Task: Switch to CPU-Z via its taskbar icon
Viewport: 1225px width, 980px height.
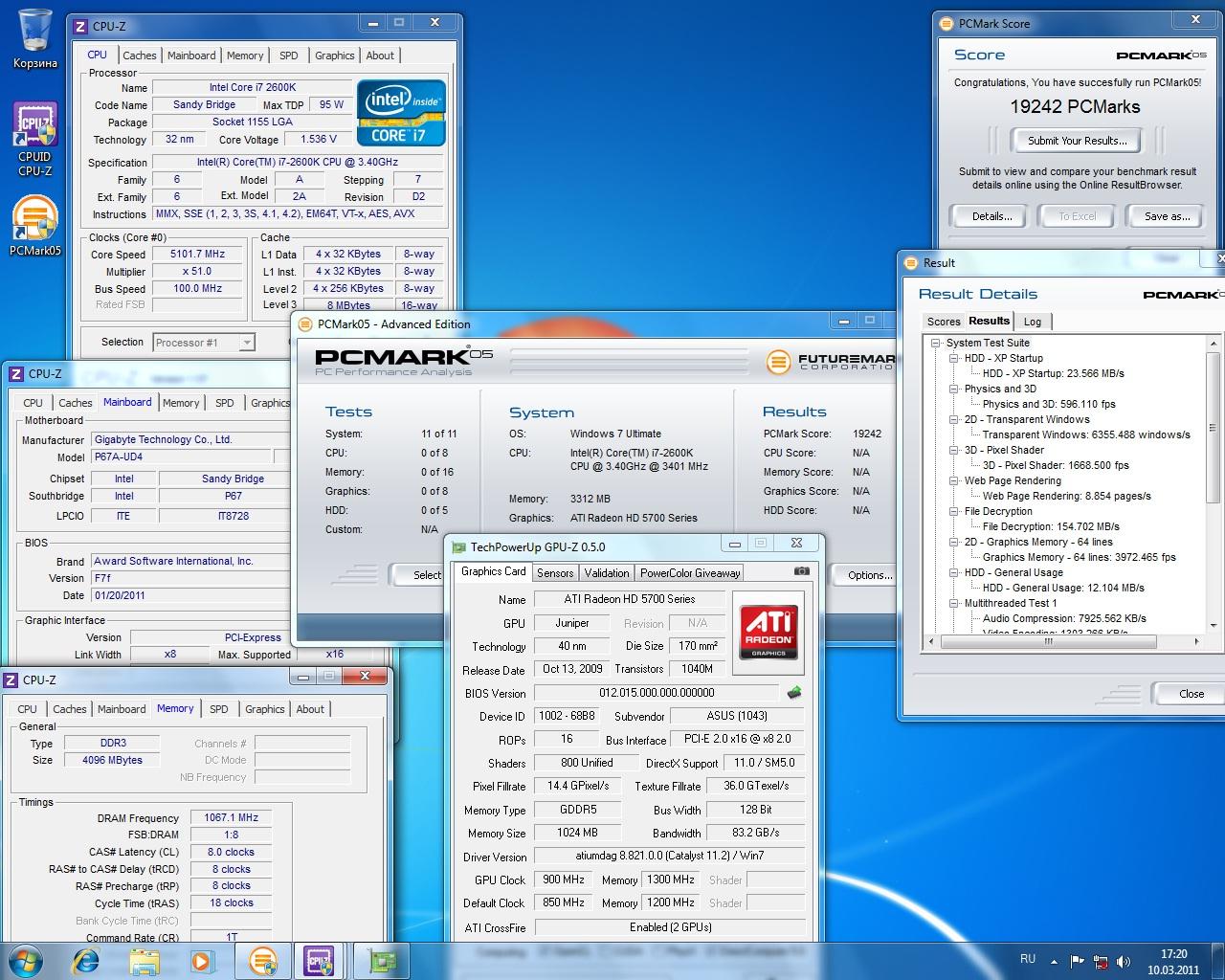Action: pos(320,960)
